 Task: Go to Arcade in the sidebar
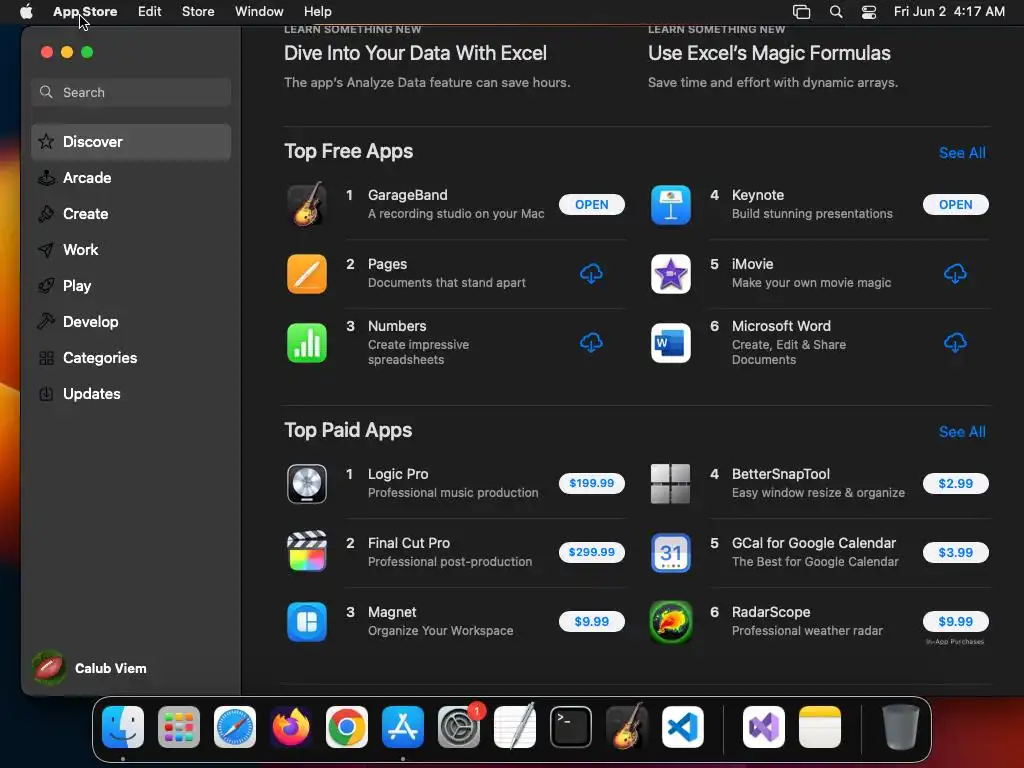point(131,178)
